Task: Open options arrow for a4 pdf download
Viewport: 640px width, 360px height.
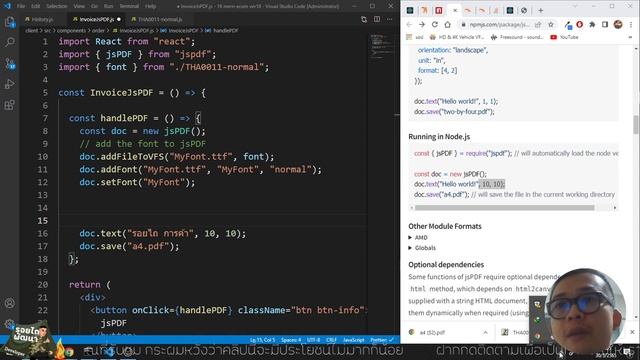Action: point(485,332)
